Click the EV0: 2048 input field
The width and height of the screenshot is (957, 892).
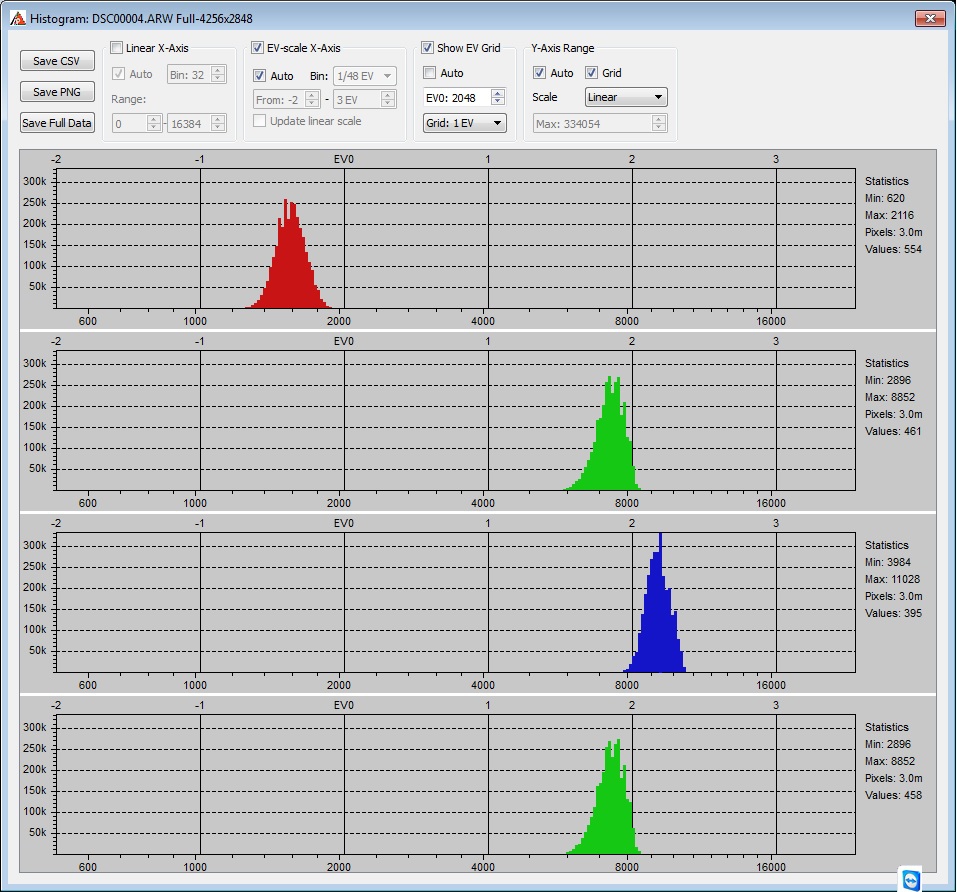tap(457, 98)
